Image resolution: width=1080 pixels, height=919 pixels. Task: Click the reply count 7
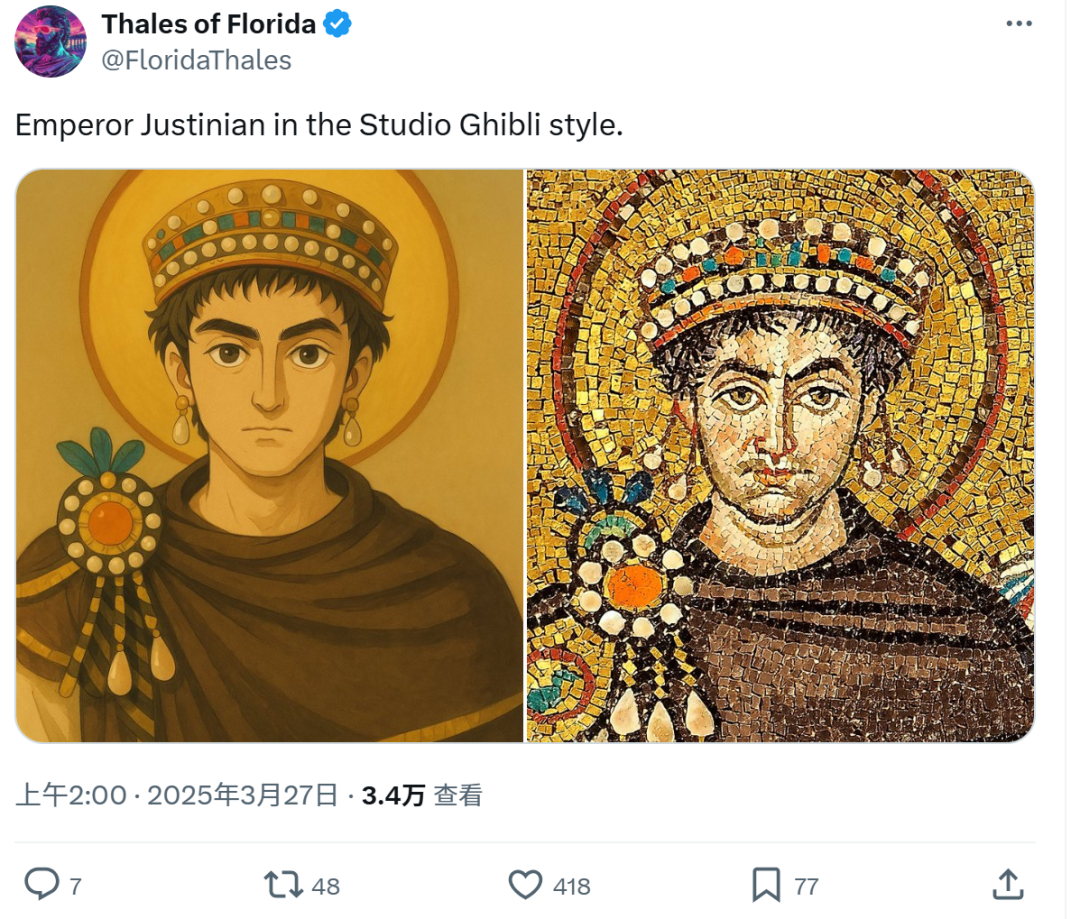click(76, 886)
